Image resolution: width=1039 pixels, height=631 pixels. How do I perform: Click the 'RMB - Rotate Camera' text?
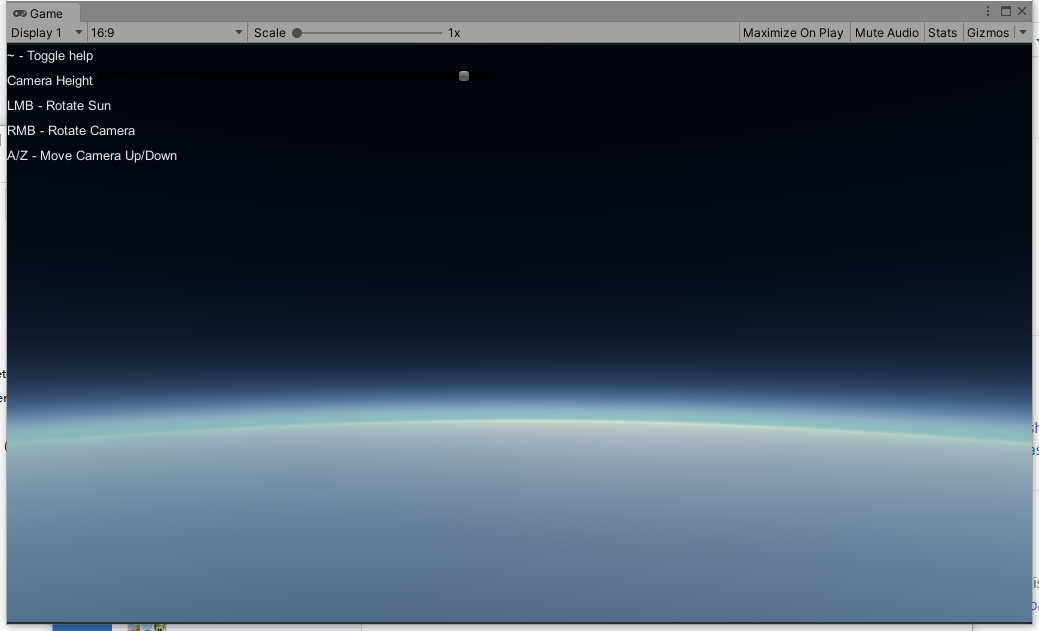pyautogui.click(x=71, y=131)
